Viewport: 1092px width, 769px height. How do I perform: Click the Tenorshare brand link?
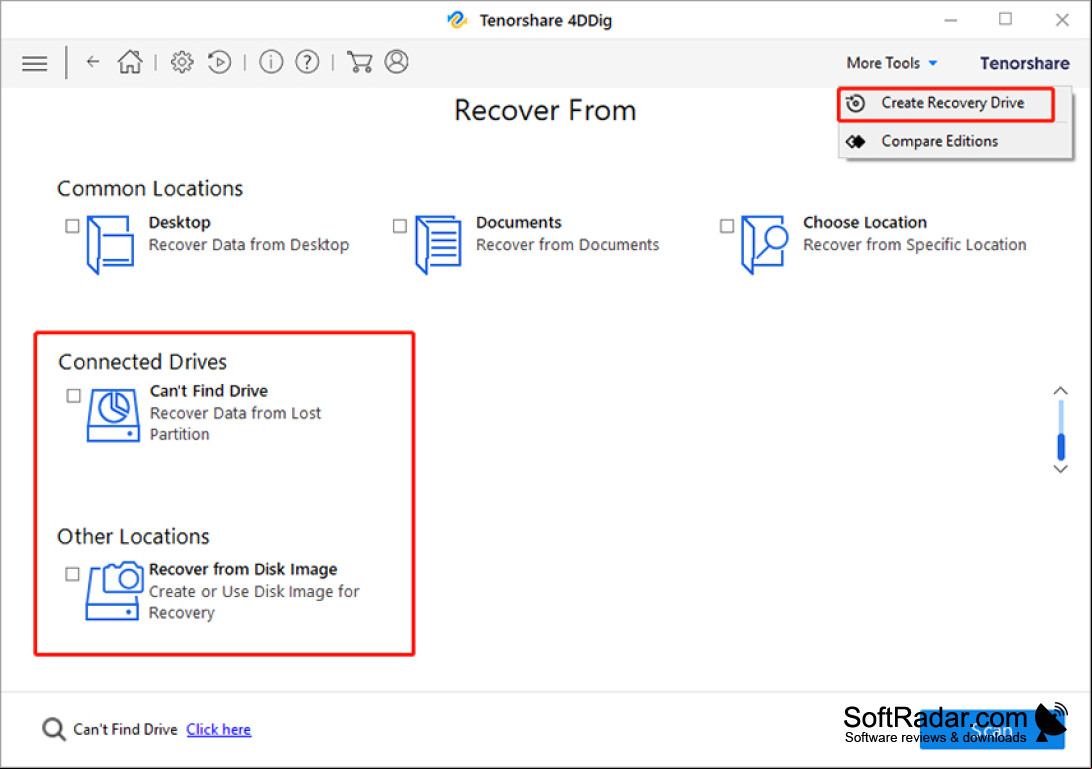pos(1024,63)
